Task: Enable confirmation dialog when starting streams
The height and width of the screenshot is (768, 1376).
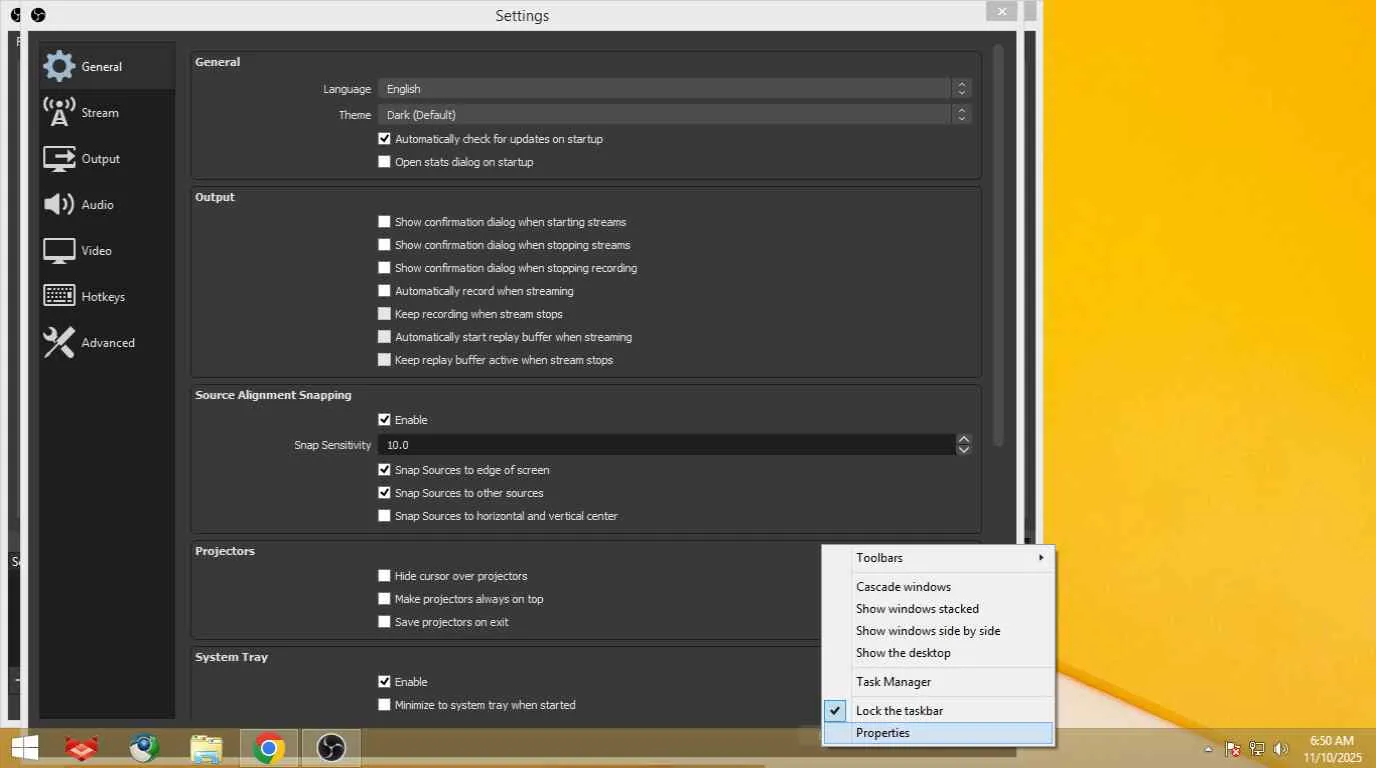Action: tap(384, 222)
